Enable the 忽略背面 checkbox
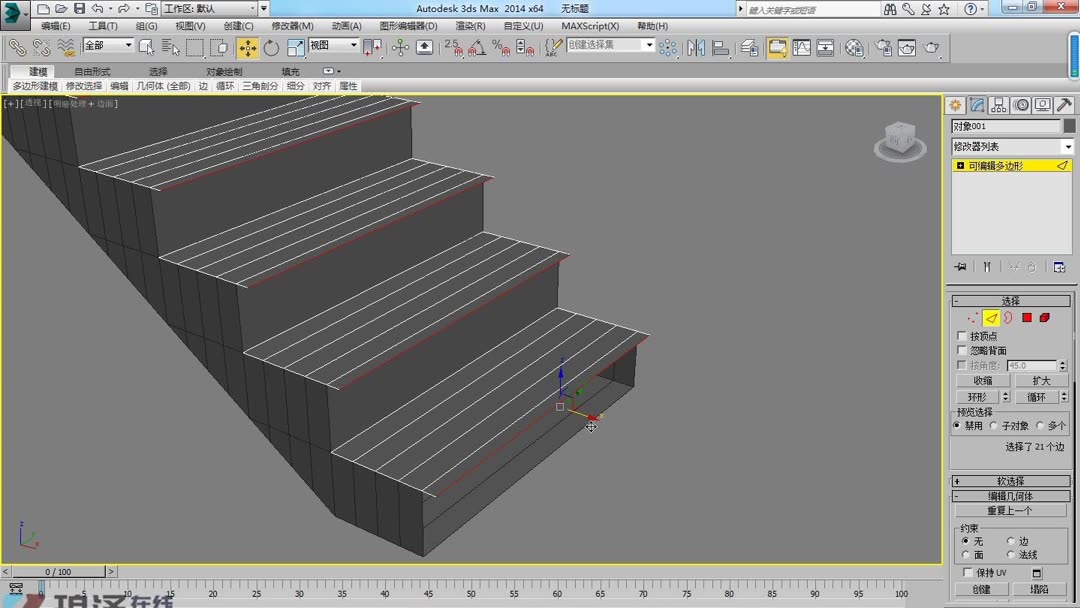 point(960,349)
